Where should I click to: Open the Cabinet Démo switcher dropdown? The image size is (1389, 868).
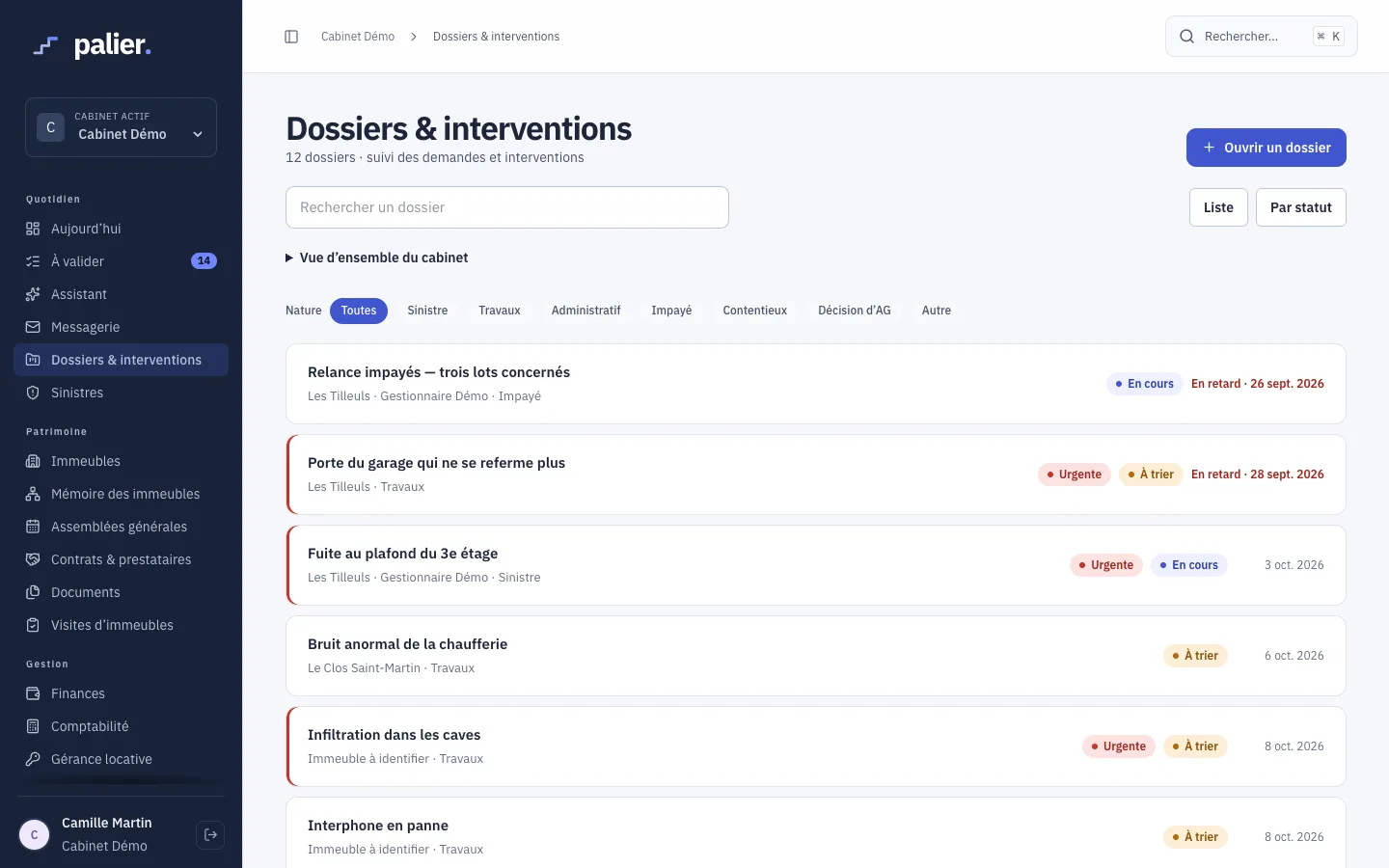coord(122,127)
